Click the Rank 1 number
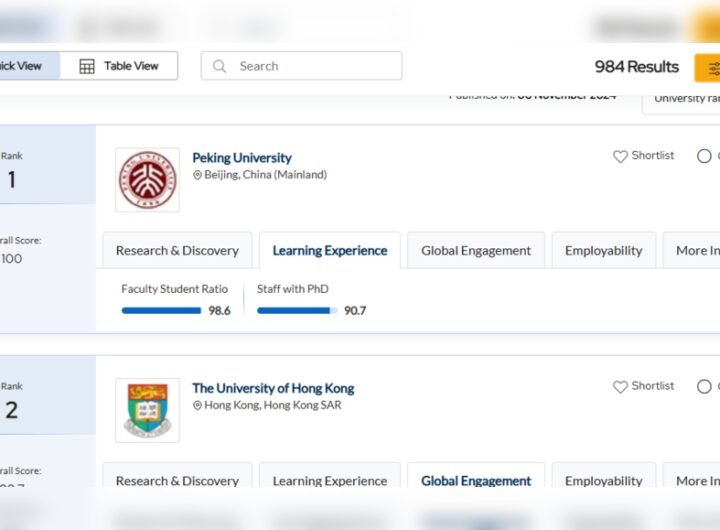Image resolution: width=720 pixels, height=530 pixels. [12, 180]
